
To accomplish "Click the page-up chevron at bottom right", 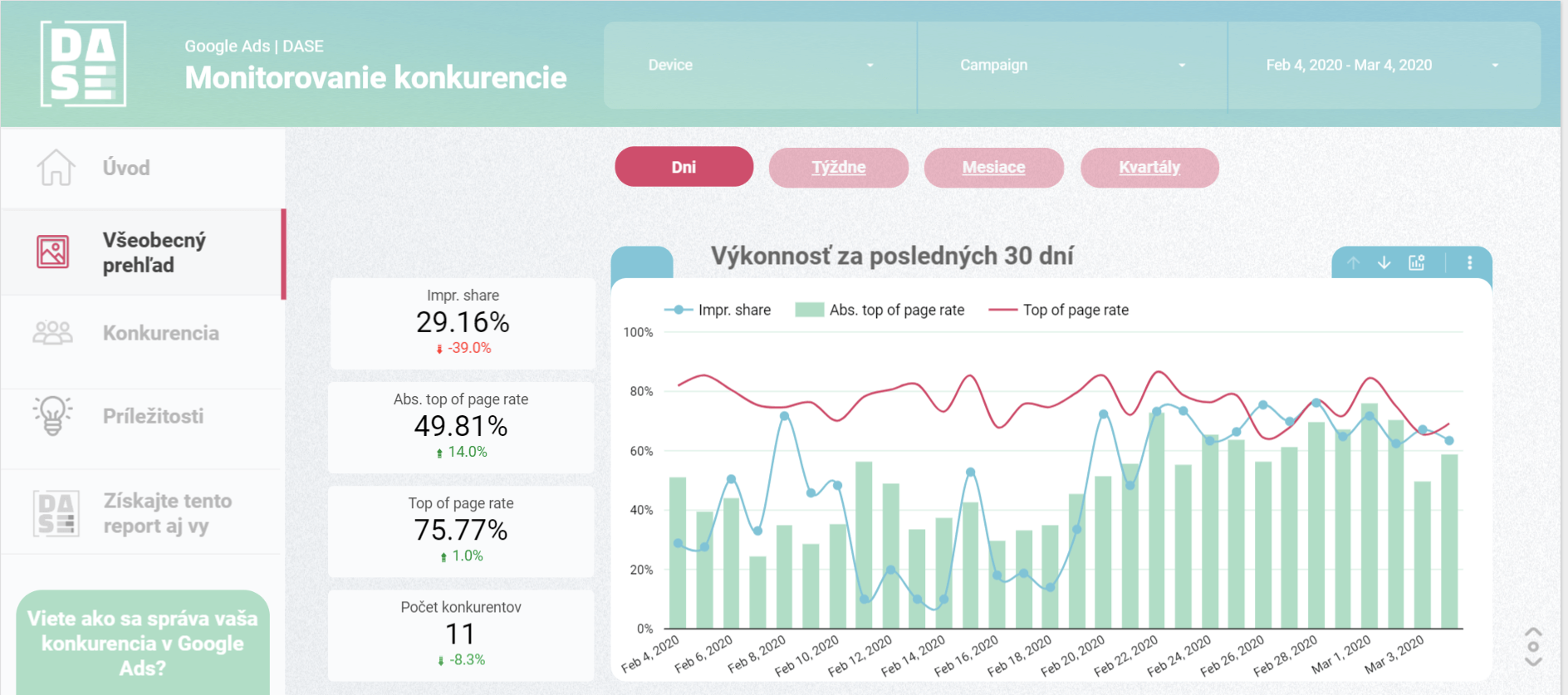I will [1533, 633].
